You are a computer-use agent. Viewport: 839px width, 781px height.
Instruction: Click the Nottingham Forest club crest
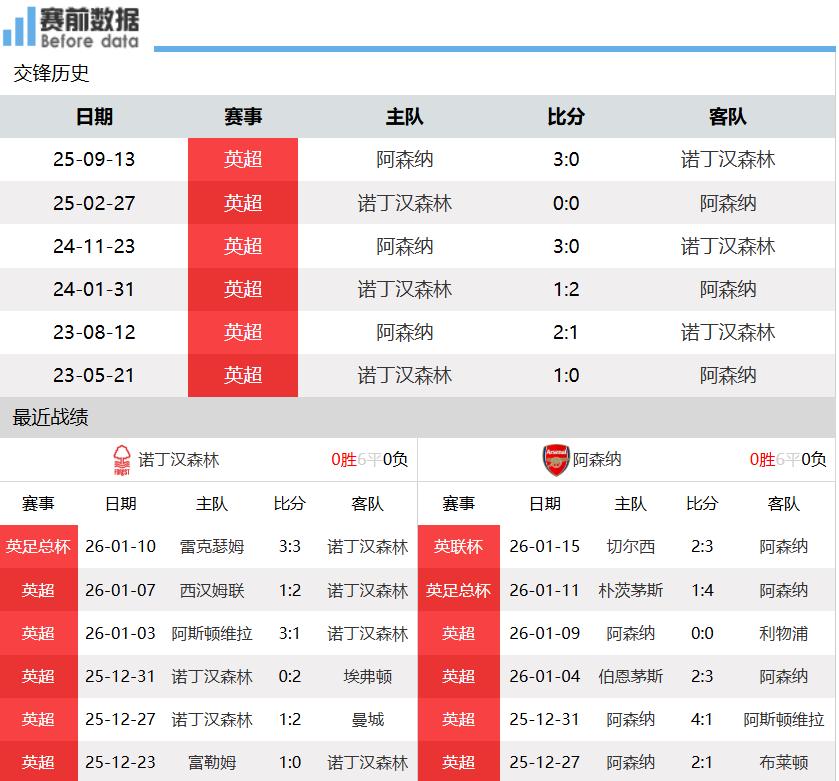click(122, 460)
